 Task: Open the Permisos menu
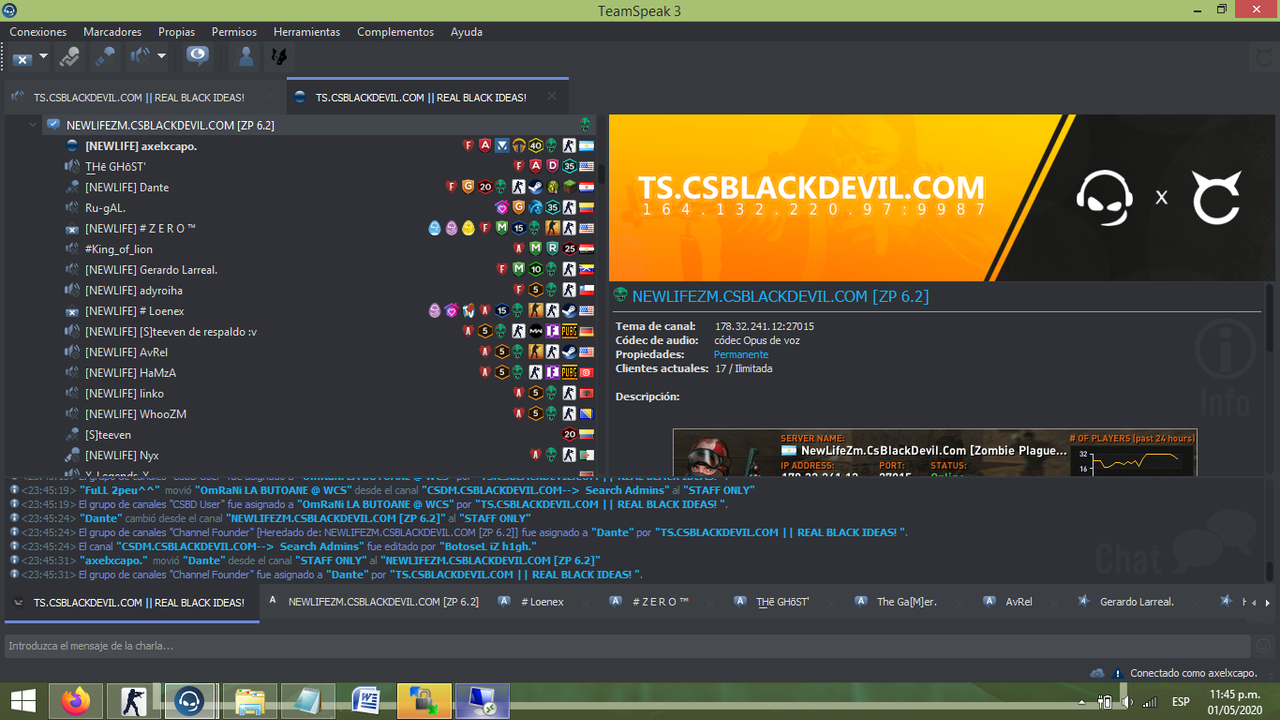[234, 32]
